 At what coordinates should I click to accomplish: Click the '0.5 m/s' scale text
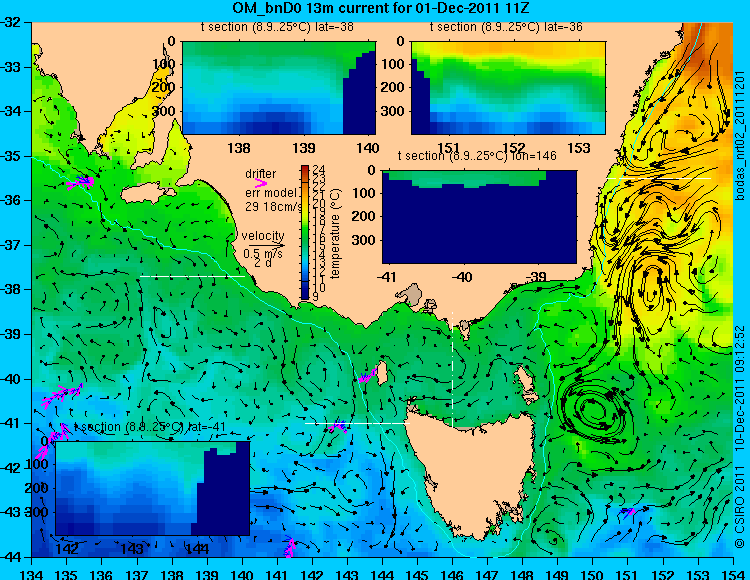click(263, 253)
